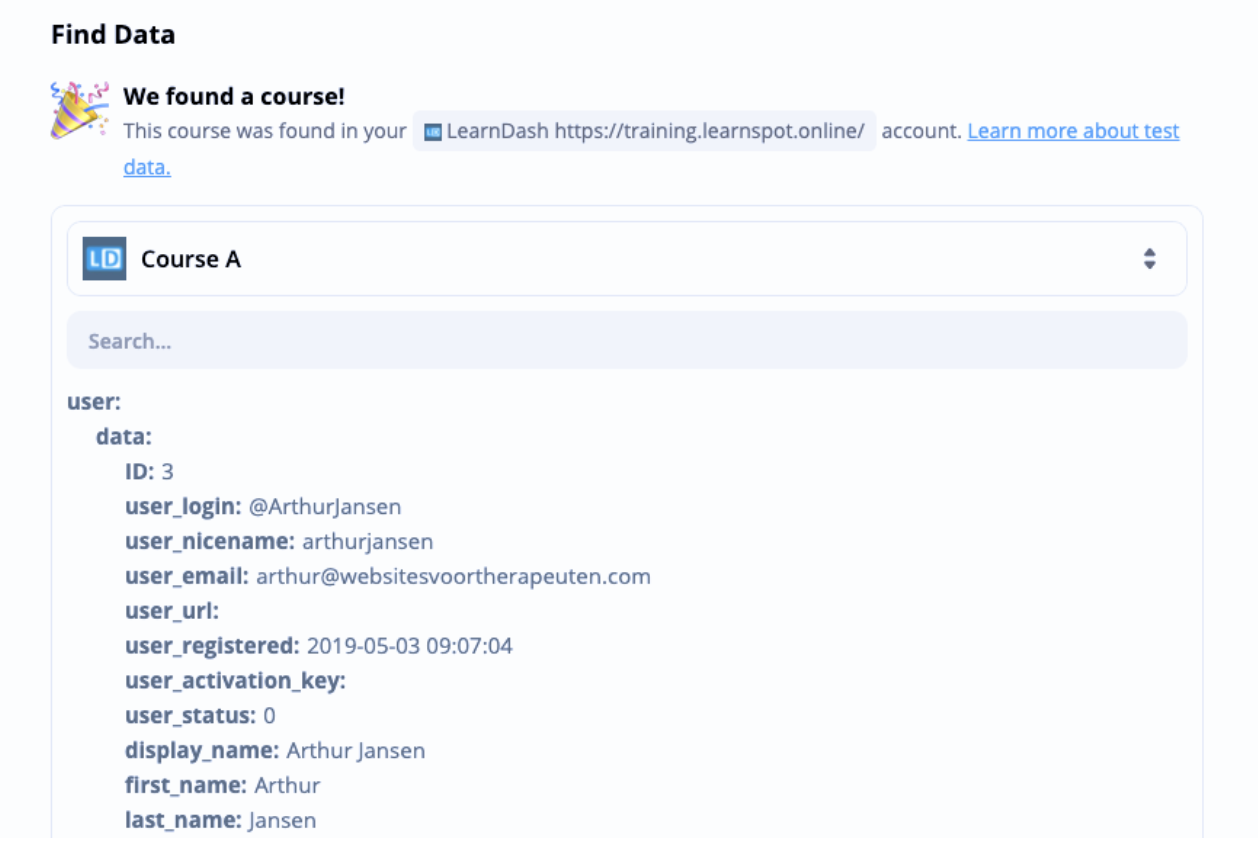Click the up-down arrows of Course A selector
The image size is (1258, 846).
(x=1150, y=259)
